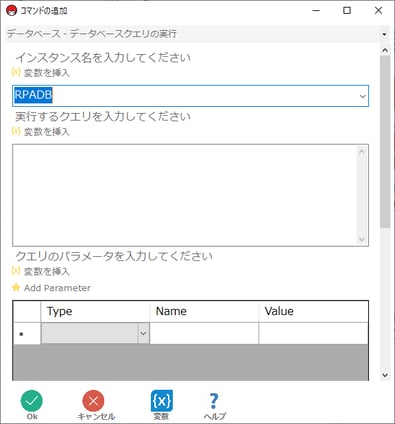Click the Name cell in parameter row
395x424 pixels.
204,333
